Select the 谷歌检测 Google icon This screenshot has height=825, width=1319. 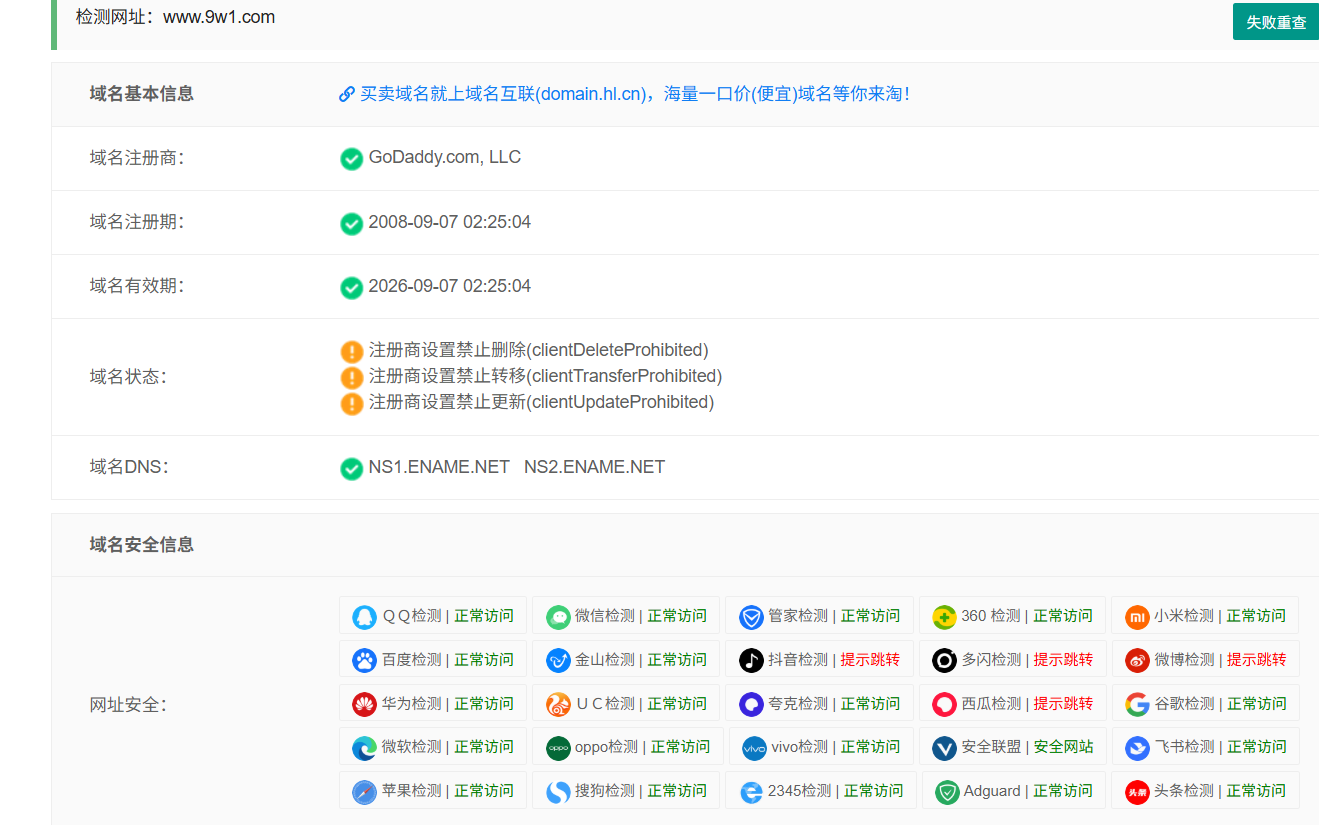(x=1137, y=703)
